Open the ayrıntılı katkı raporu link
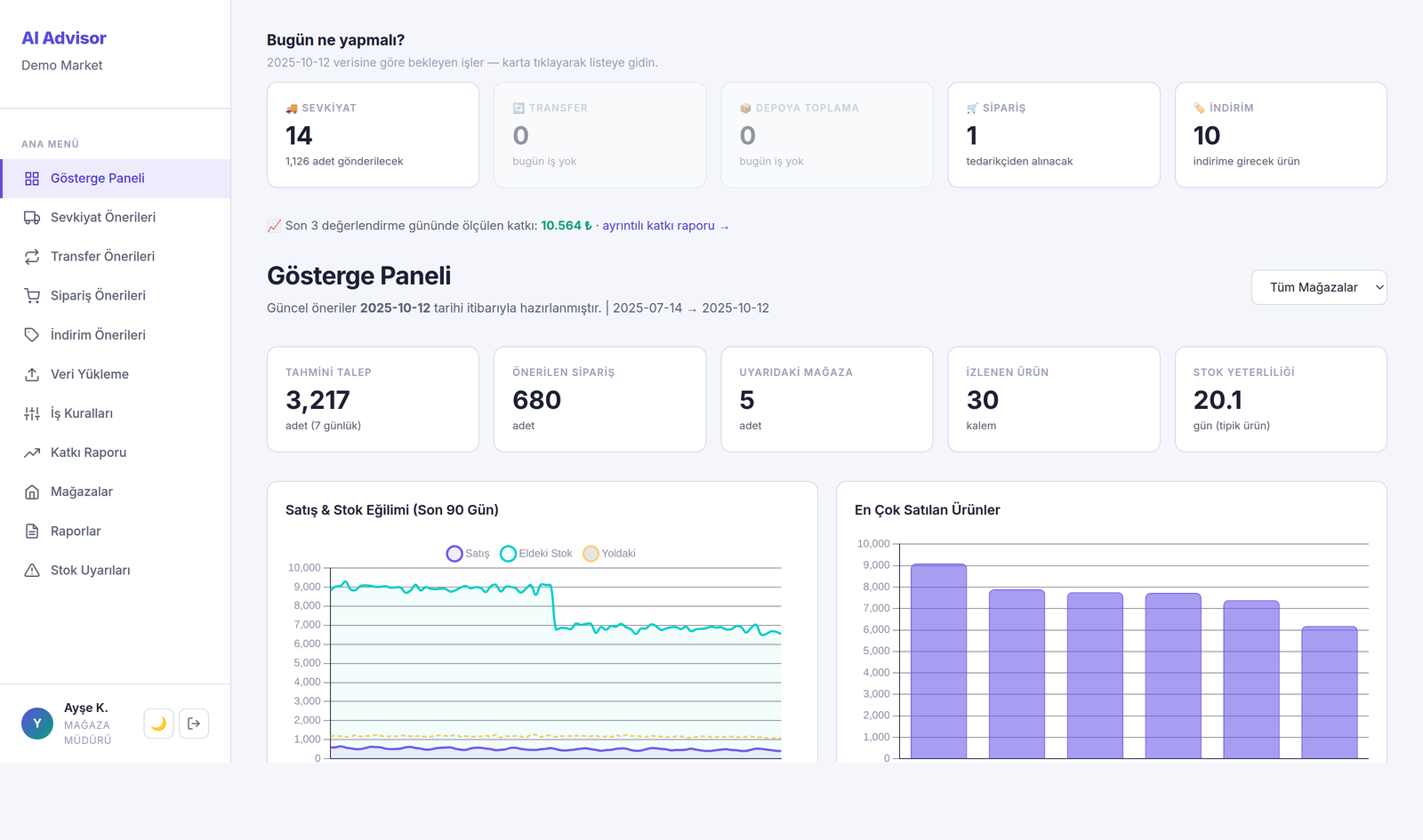Image resolution: width=1423 pixels, height=840 pixels. [665, 226]
